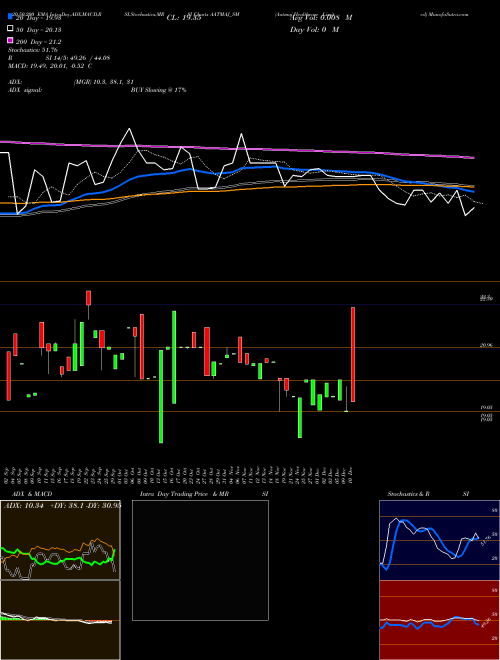Screen dimensions: 500x660
Task: Click the first red candle at chart left
Action: 8,376
